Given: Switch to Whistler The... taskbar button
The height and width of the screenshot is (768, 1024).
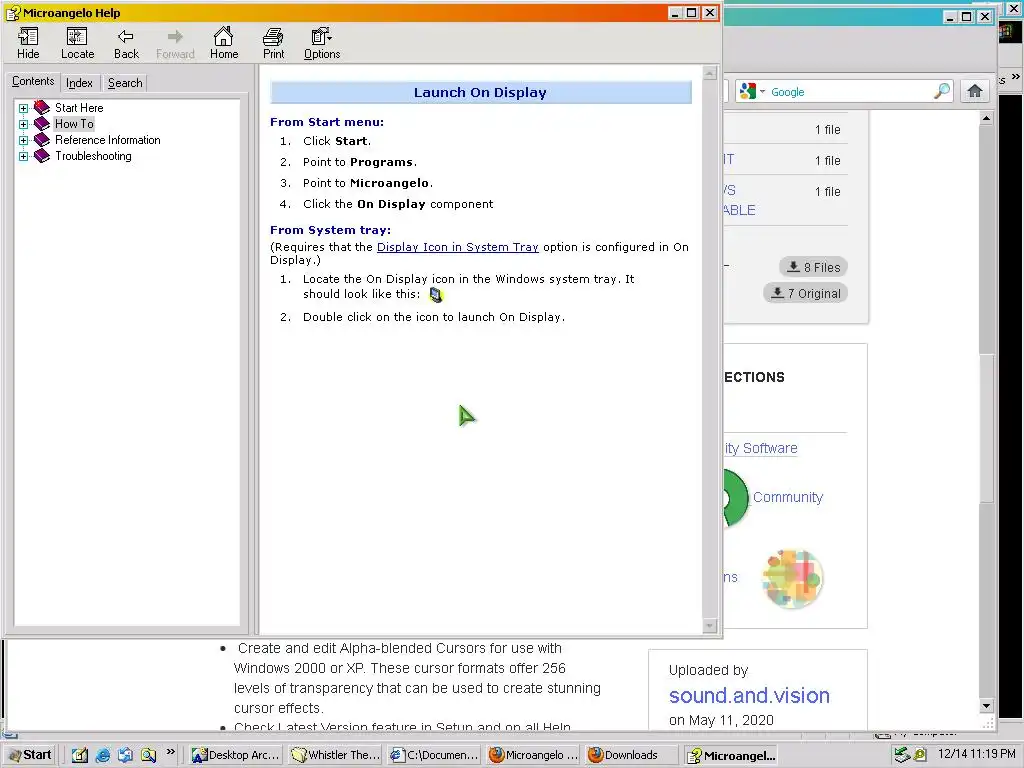Looking at the screenshot, I should pyautogui.click(x=336, y=755).
